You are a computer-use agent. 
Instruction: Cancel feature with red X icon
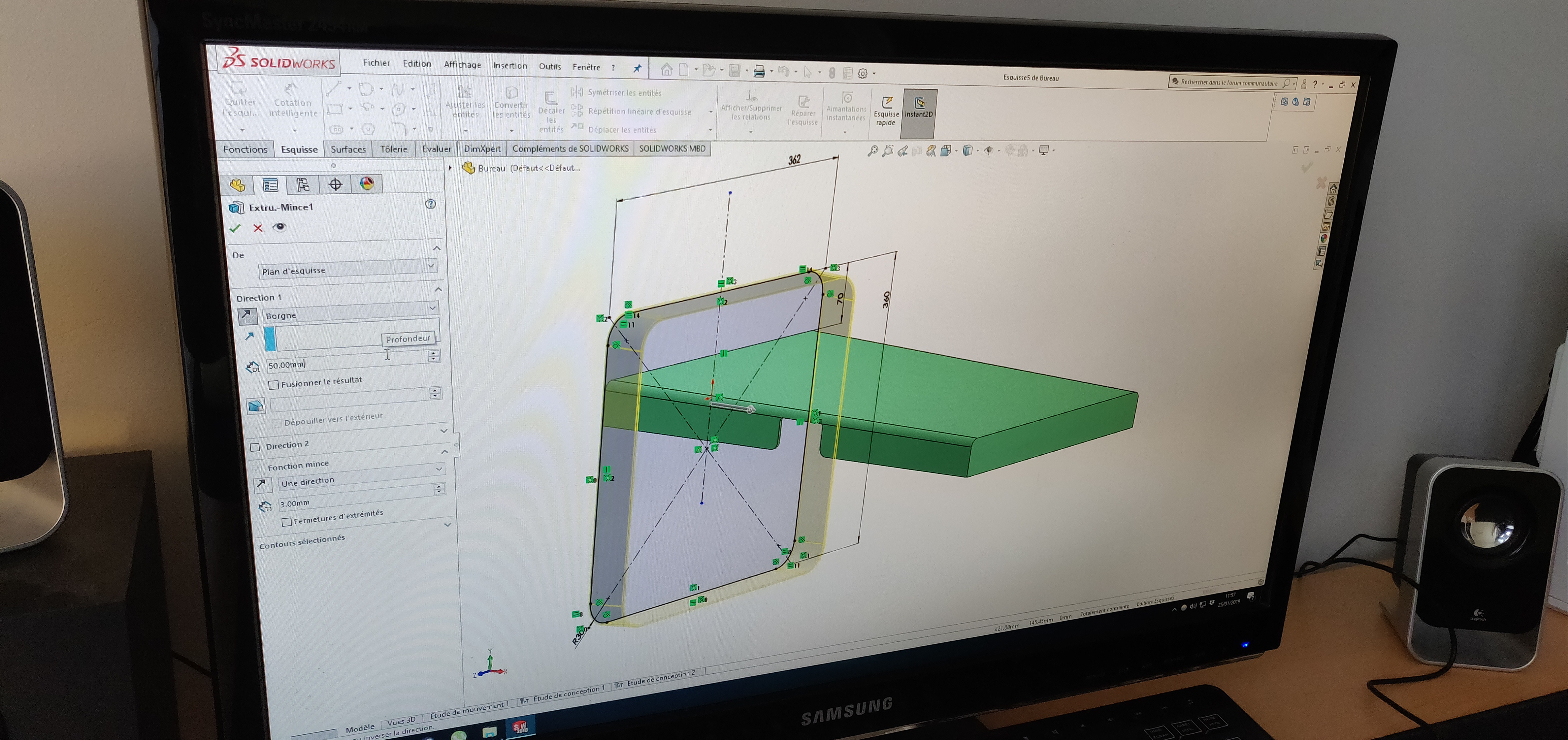click(x=258, y=228)
